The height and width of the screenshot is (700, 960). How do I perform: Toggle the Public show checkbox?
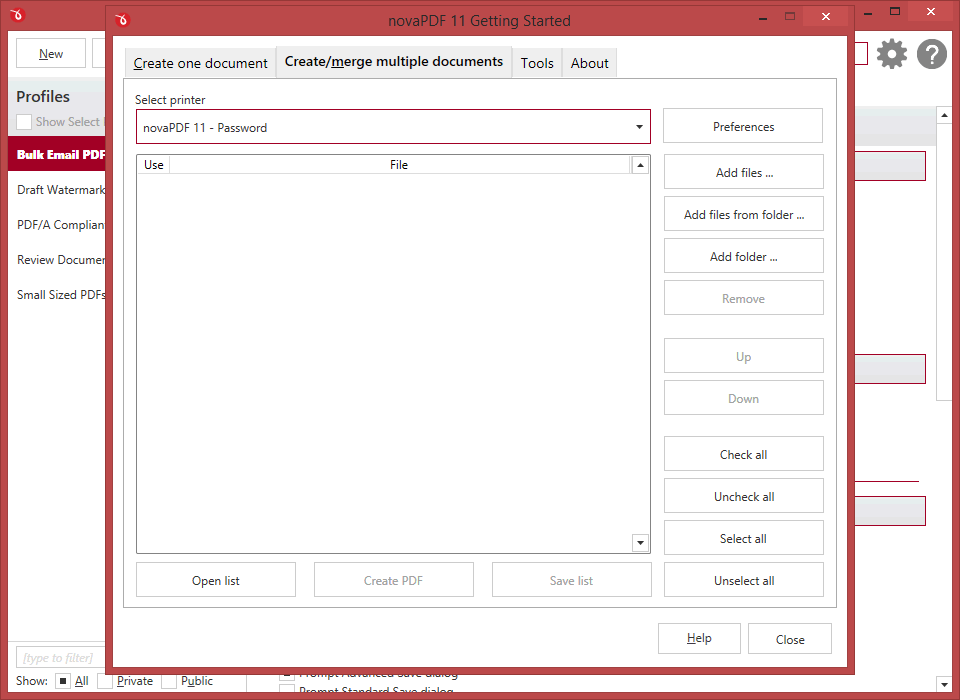point(170,681)
